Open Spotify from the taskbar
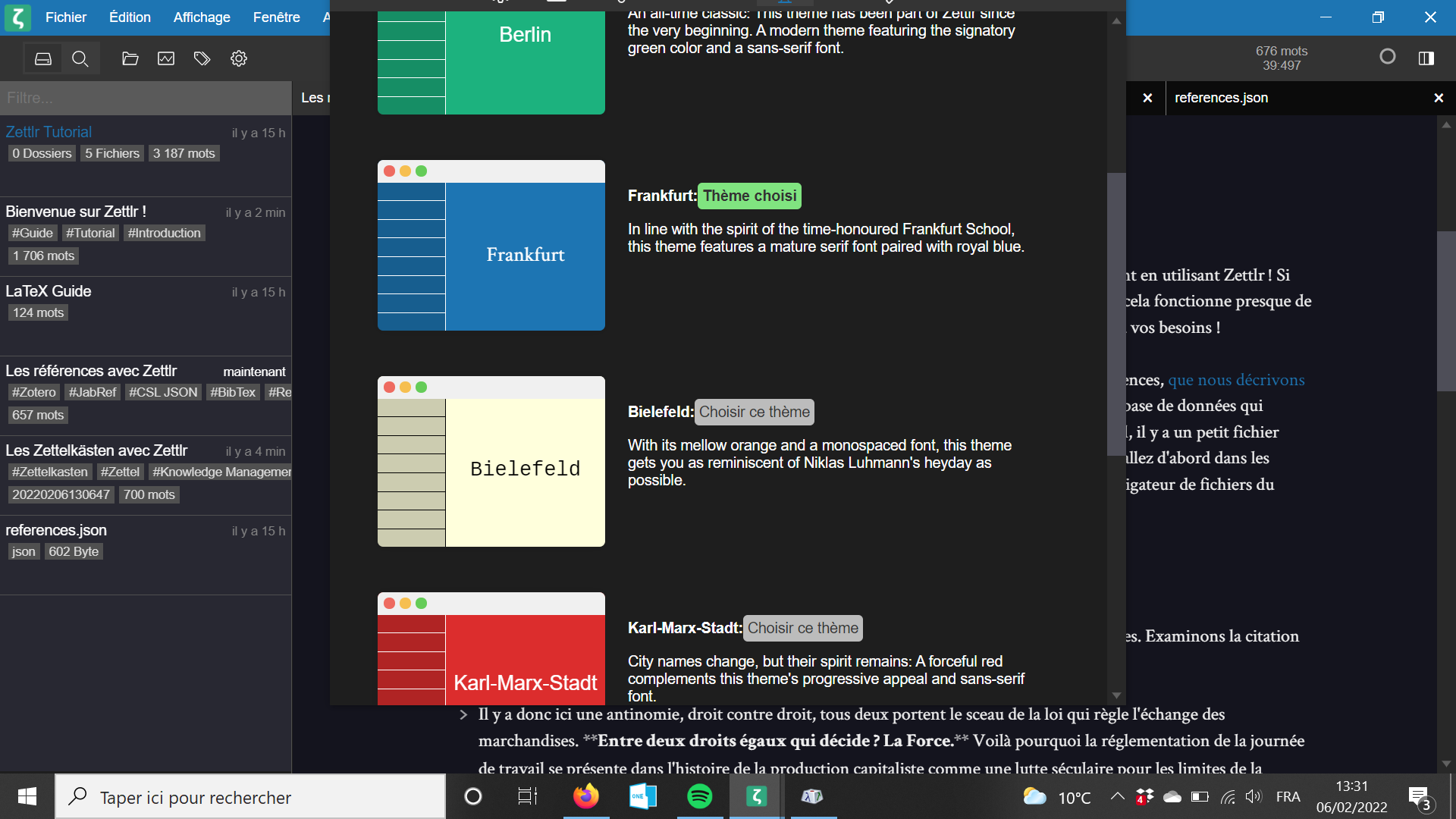The image size is (1456, 819). point(699,796)
